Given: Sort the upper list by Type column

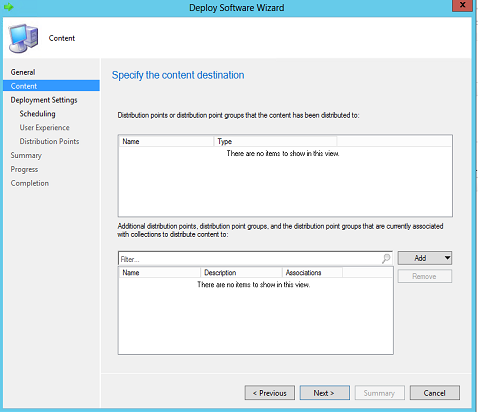Looking at the screenshot, I should (275, 141).
